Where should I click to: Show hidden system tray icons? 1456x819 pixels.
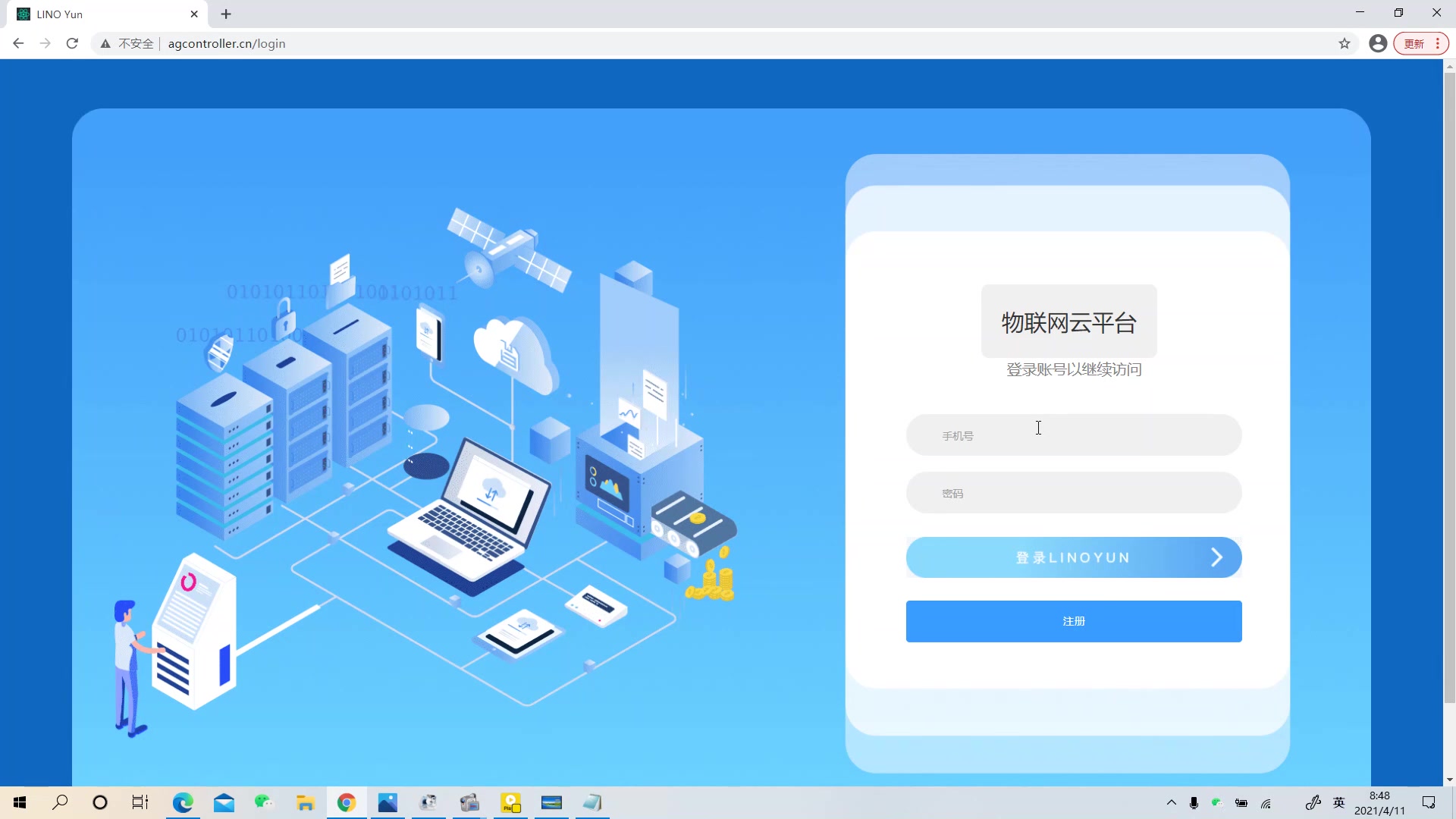pyautogui.click(x=1172, y=802)
